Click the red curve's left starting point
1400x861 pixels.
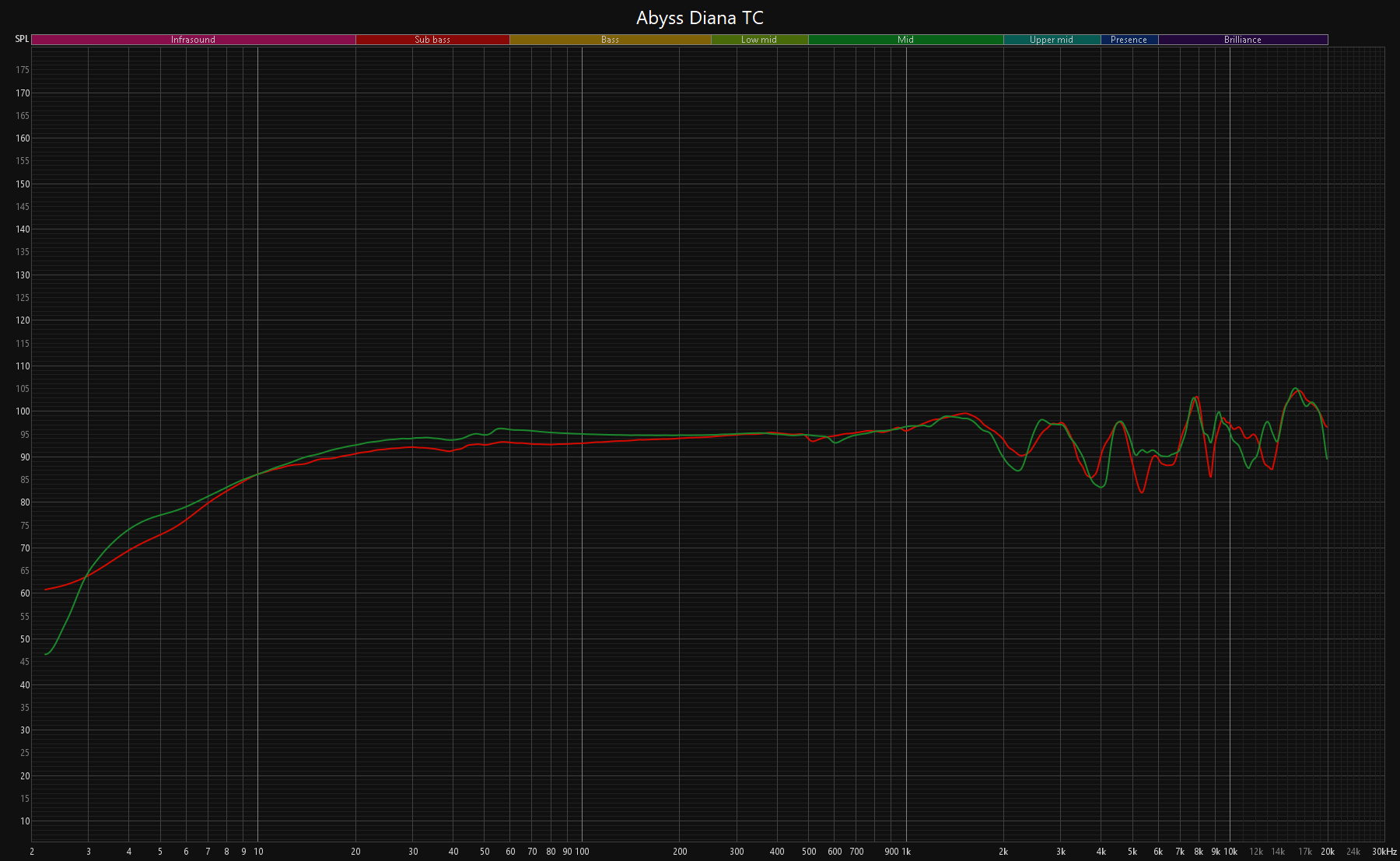46,590
